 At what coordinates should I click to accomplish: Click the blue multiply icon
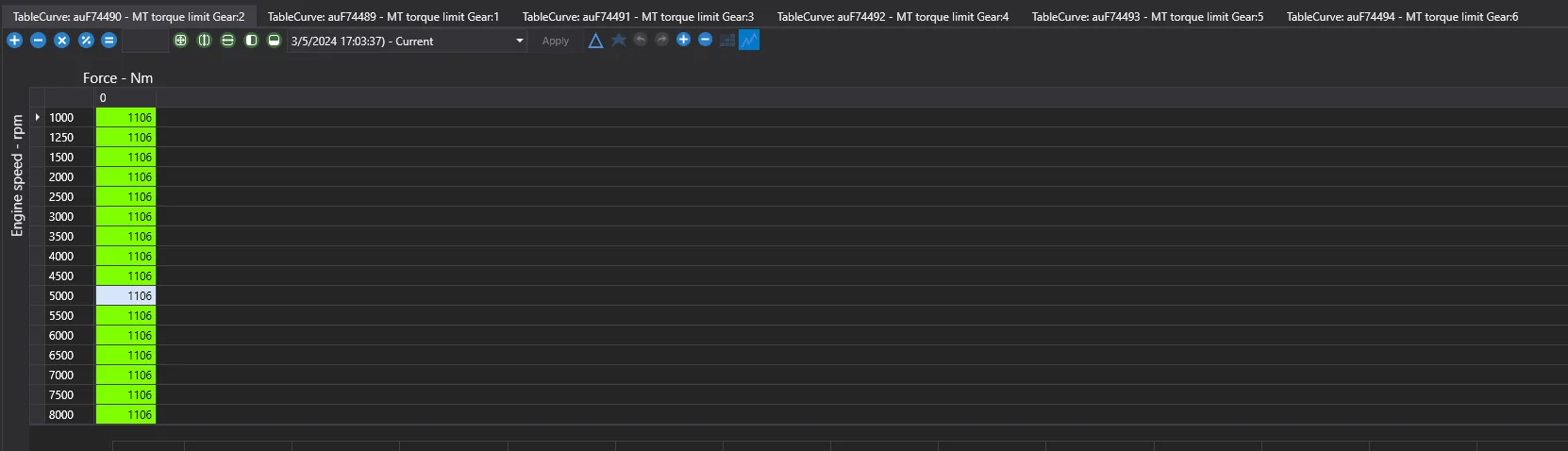(x=61, y=41)
